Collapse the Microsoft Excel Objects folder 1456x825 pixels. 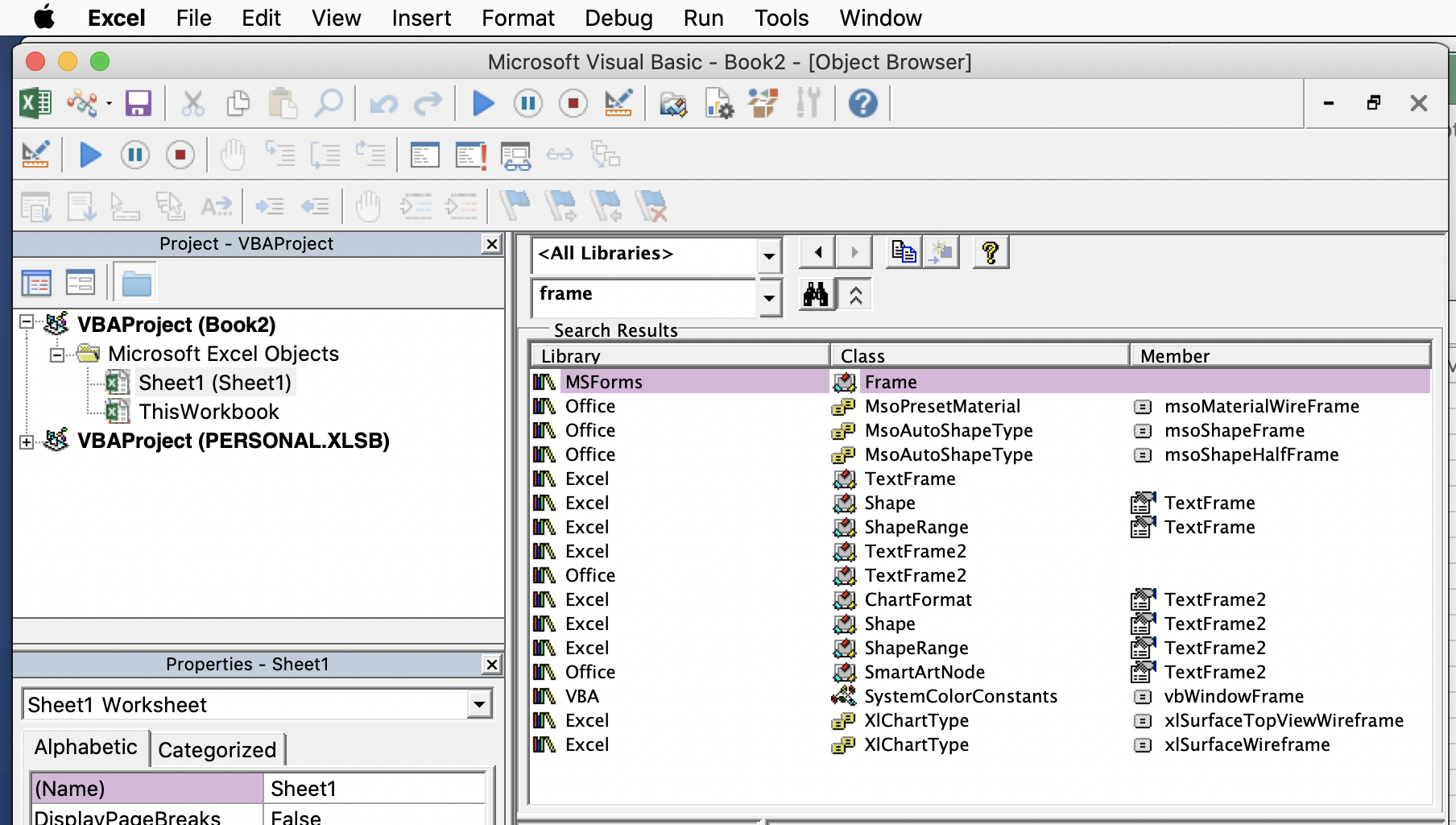click(57, 354)
